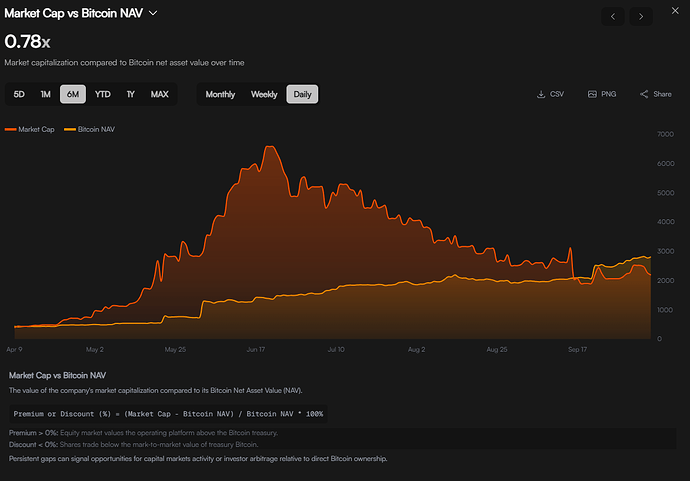This screenshot has width=690, height=481.
Task: Select the 6M time range
Action: click(72, 94)
